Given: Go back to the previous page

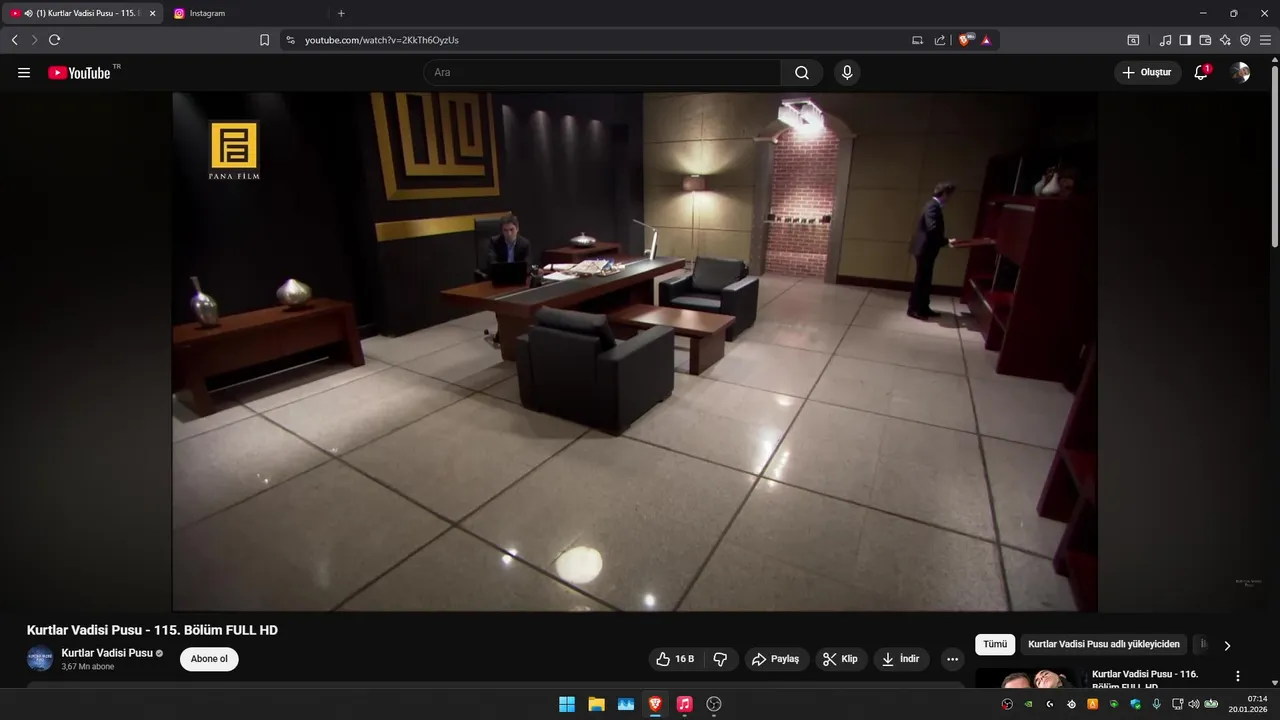Looking at the screenshot, I should click(14, 40).
